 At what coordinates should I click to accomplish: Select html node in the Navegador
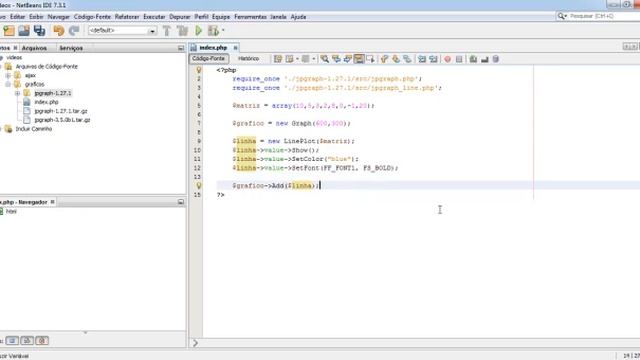[x=11, y=212]
